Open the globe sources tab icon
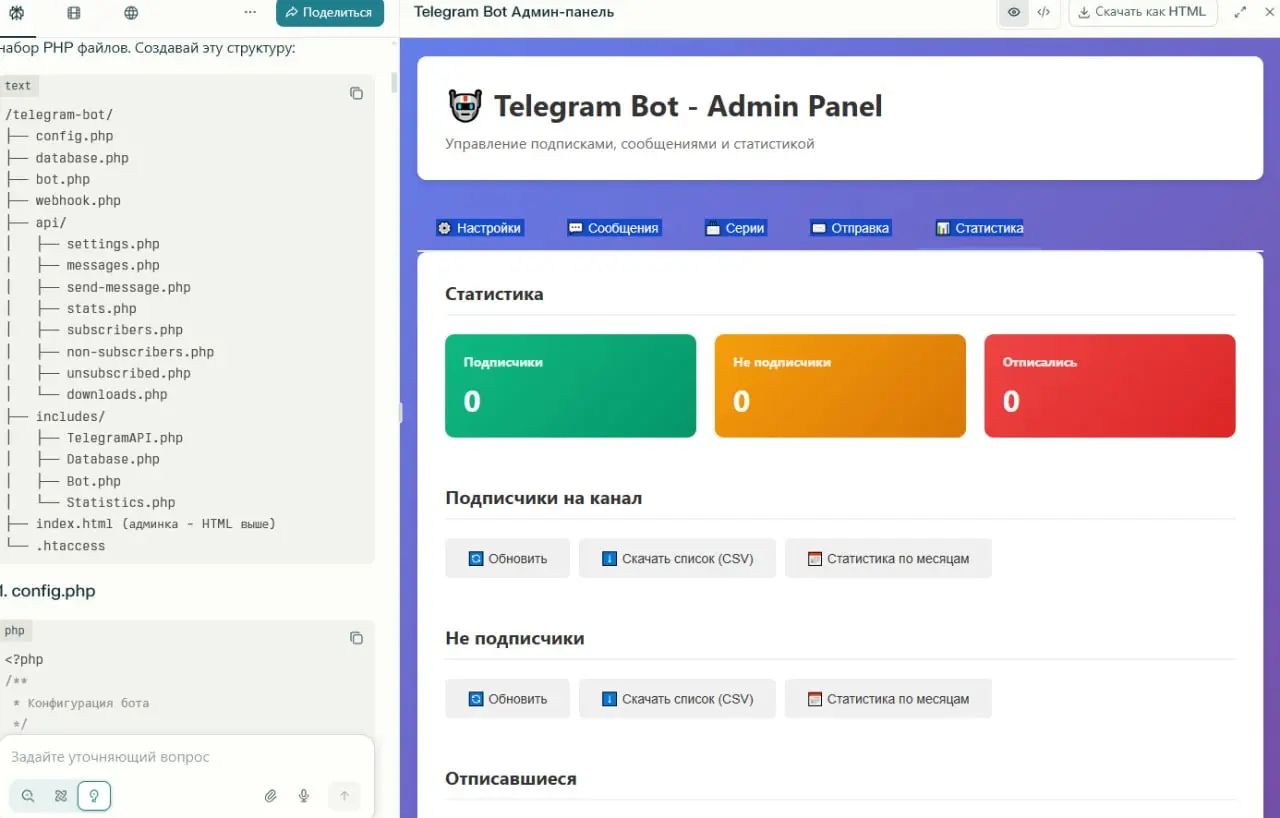 tap(132, 13)
